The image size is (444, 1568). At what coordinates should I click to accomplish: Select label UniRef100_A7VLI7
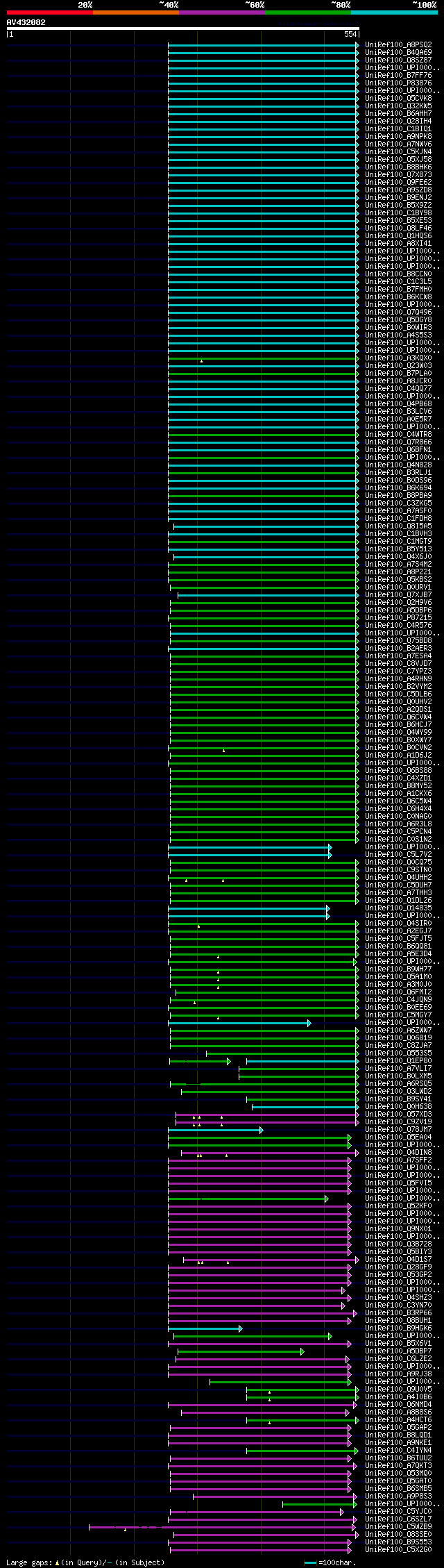[x=398, y=1068]
